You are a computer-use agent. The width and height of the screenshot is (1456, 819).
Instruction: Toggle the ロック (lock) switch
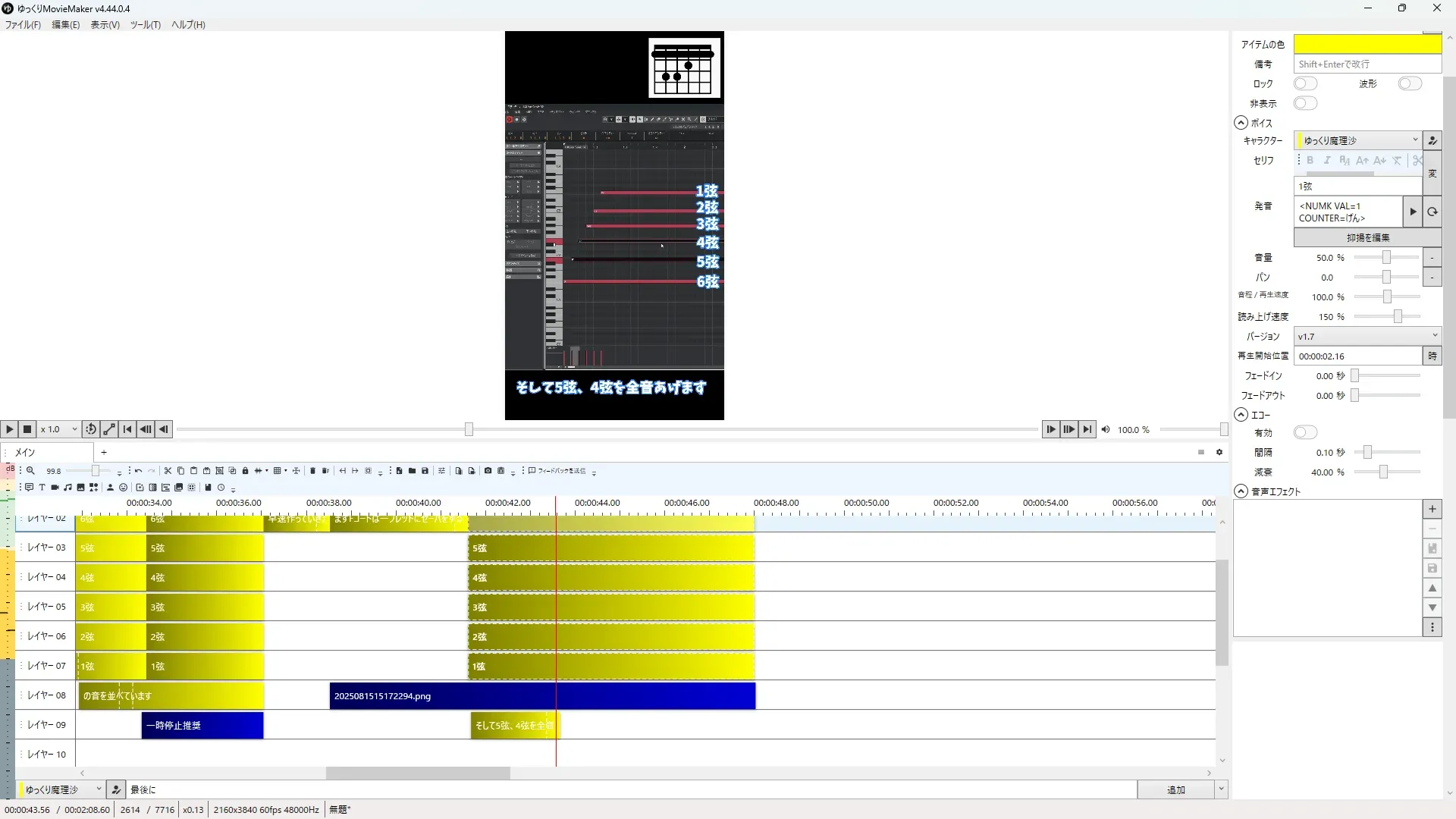pos(1305,83)
